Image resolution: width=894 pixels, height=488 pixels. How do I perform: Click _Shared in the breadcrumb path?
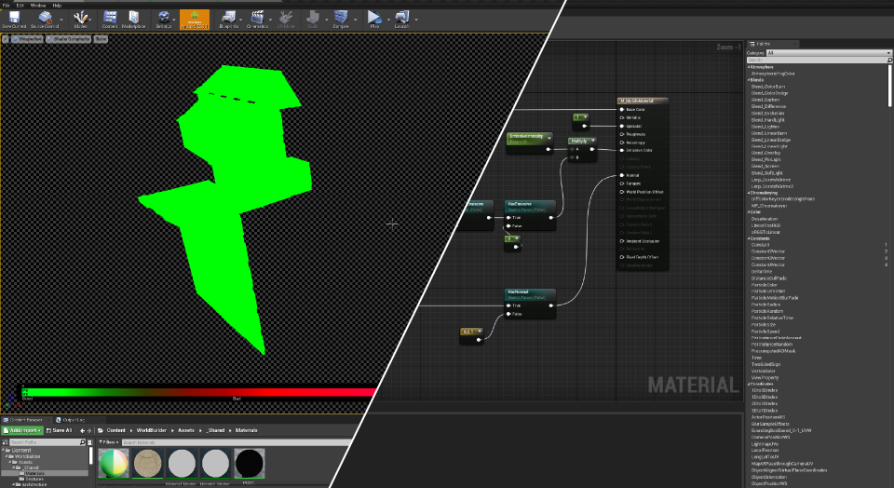[216, 430]
